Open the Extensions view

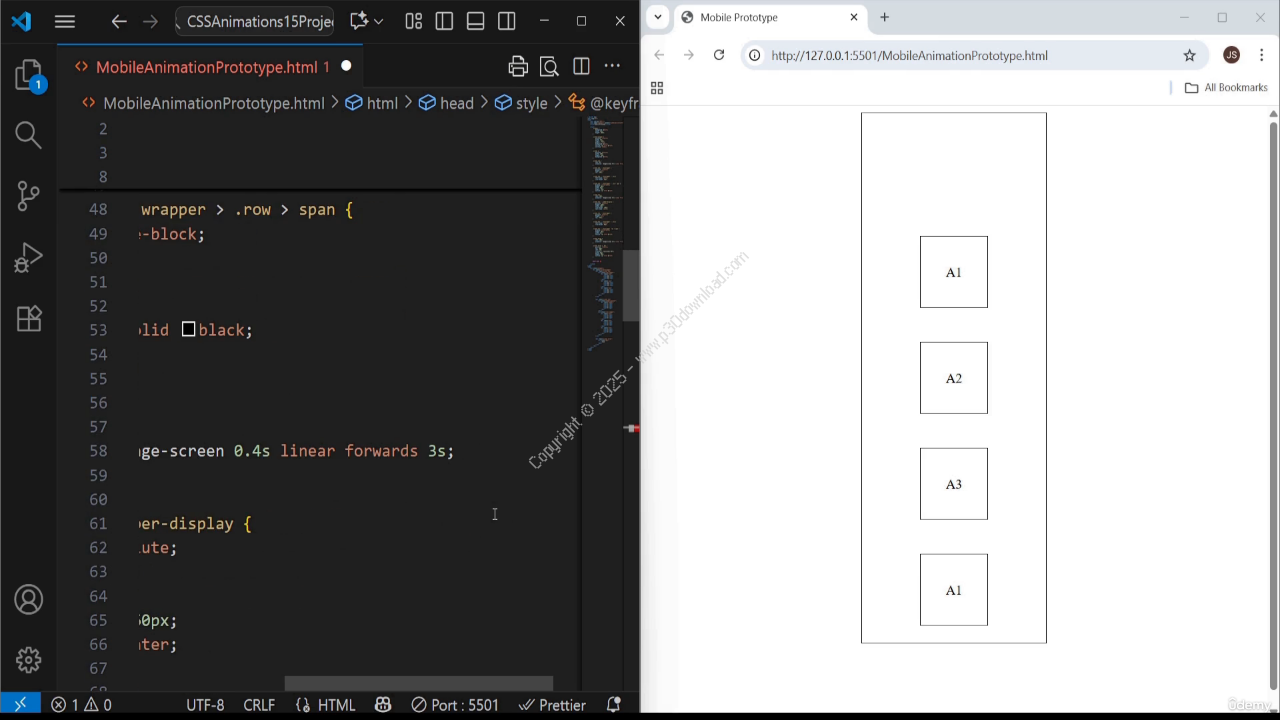28,318
